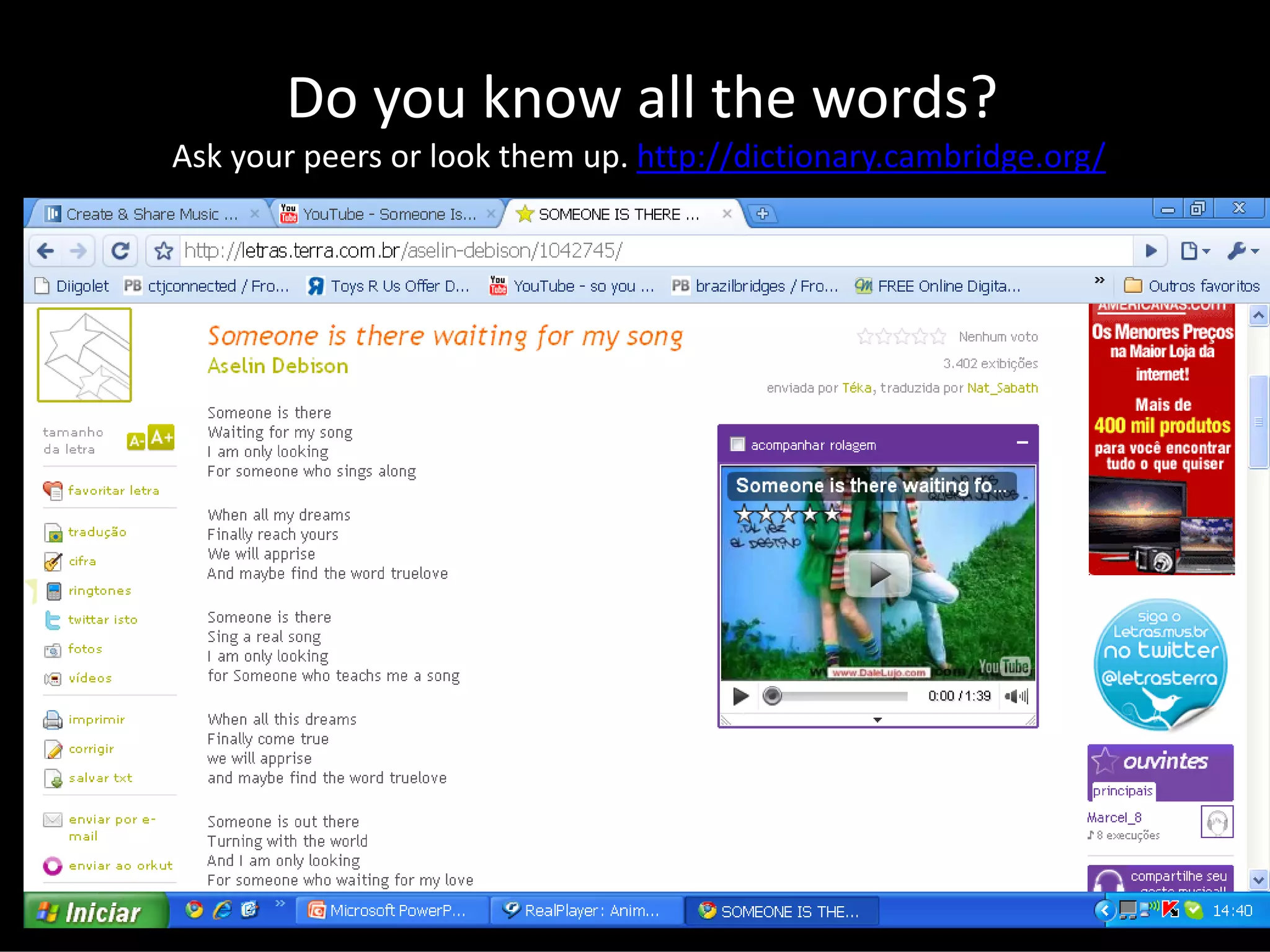Close the YouTube - Someone Is tab

pyautogui.click(x=491, y=214)
